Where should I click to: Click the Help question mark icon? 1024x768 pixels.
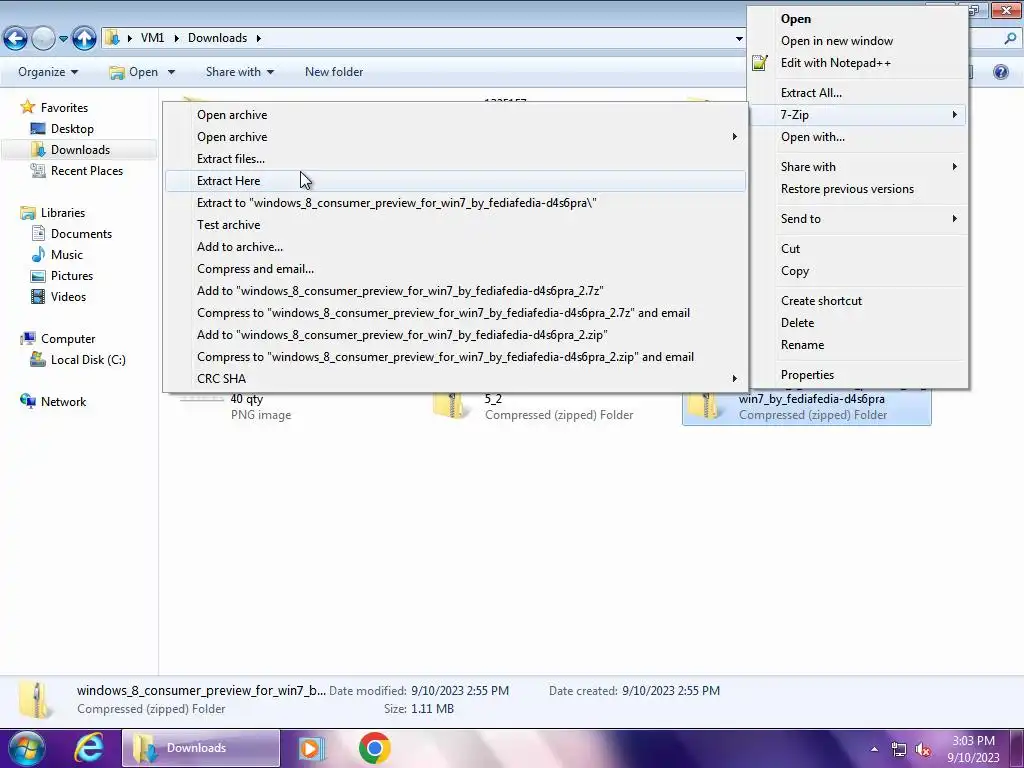click(1000, 72)
